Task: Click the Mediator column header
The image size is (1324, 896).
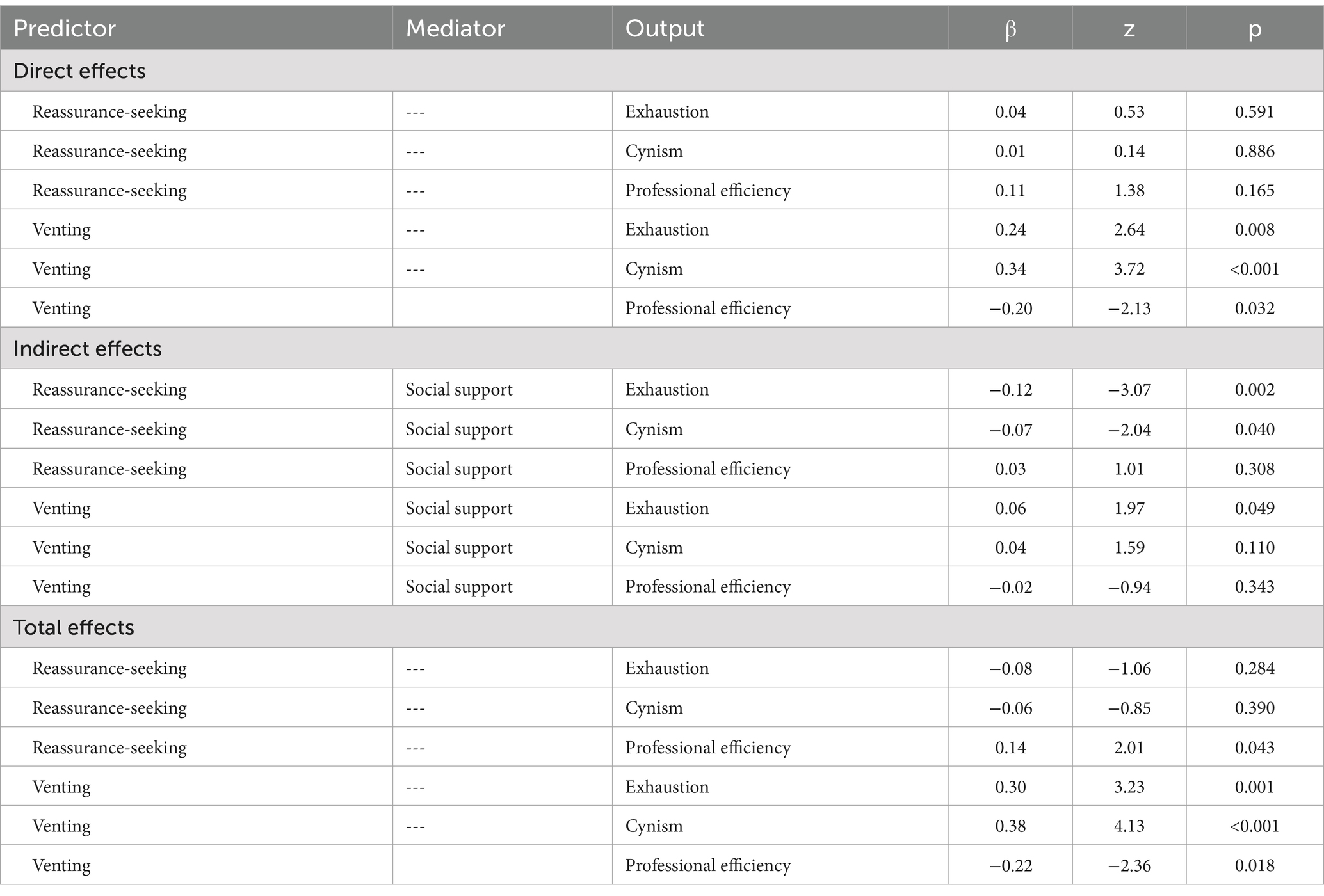Action: tap(455, 29)
